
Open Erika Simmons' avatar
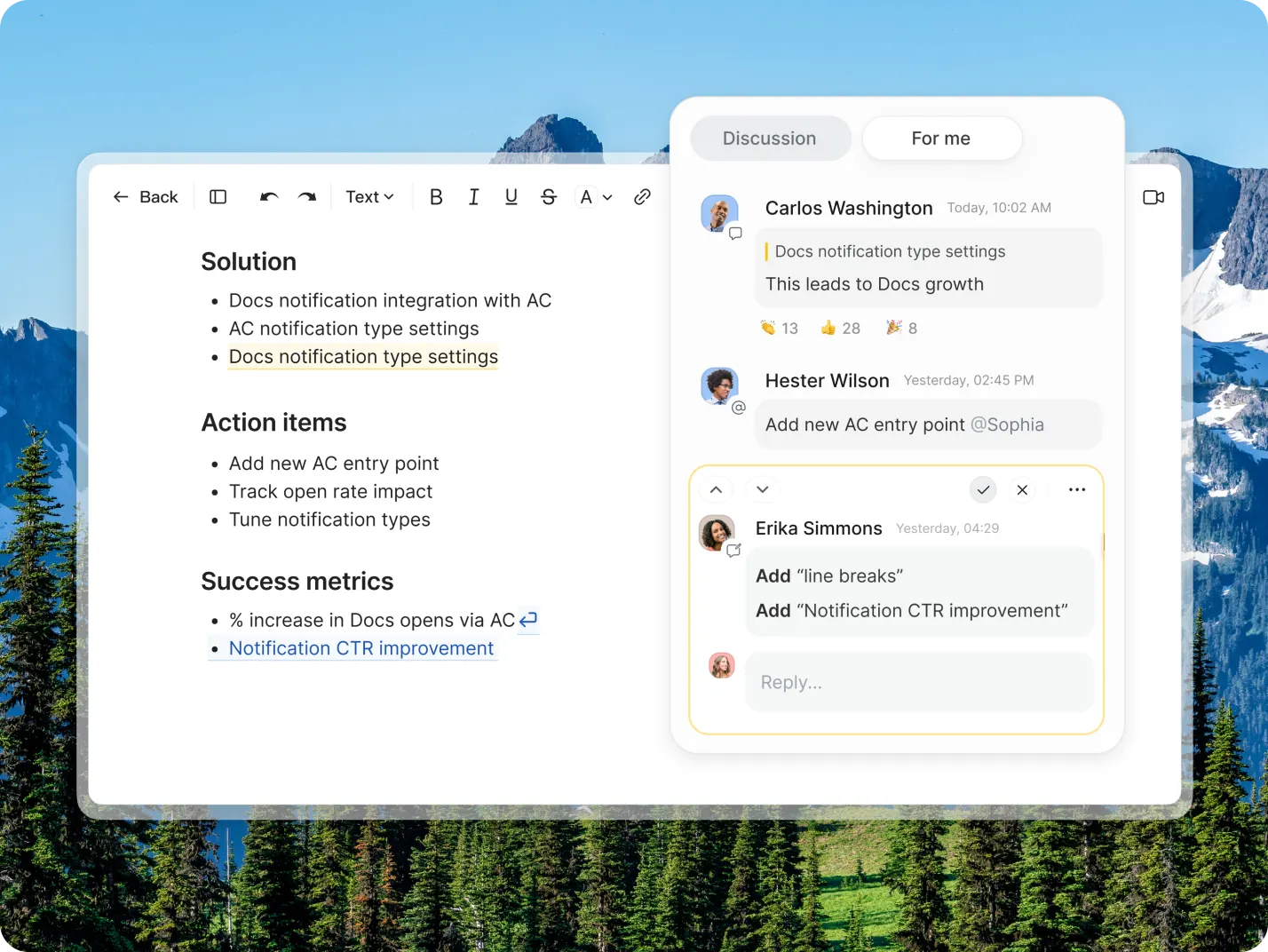(717, 533)
